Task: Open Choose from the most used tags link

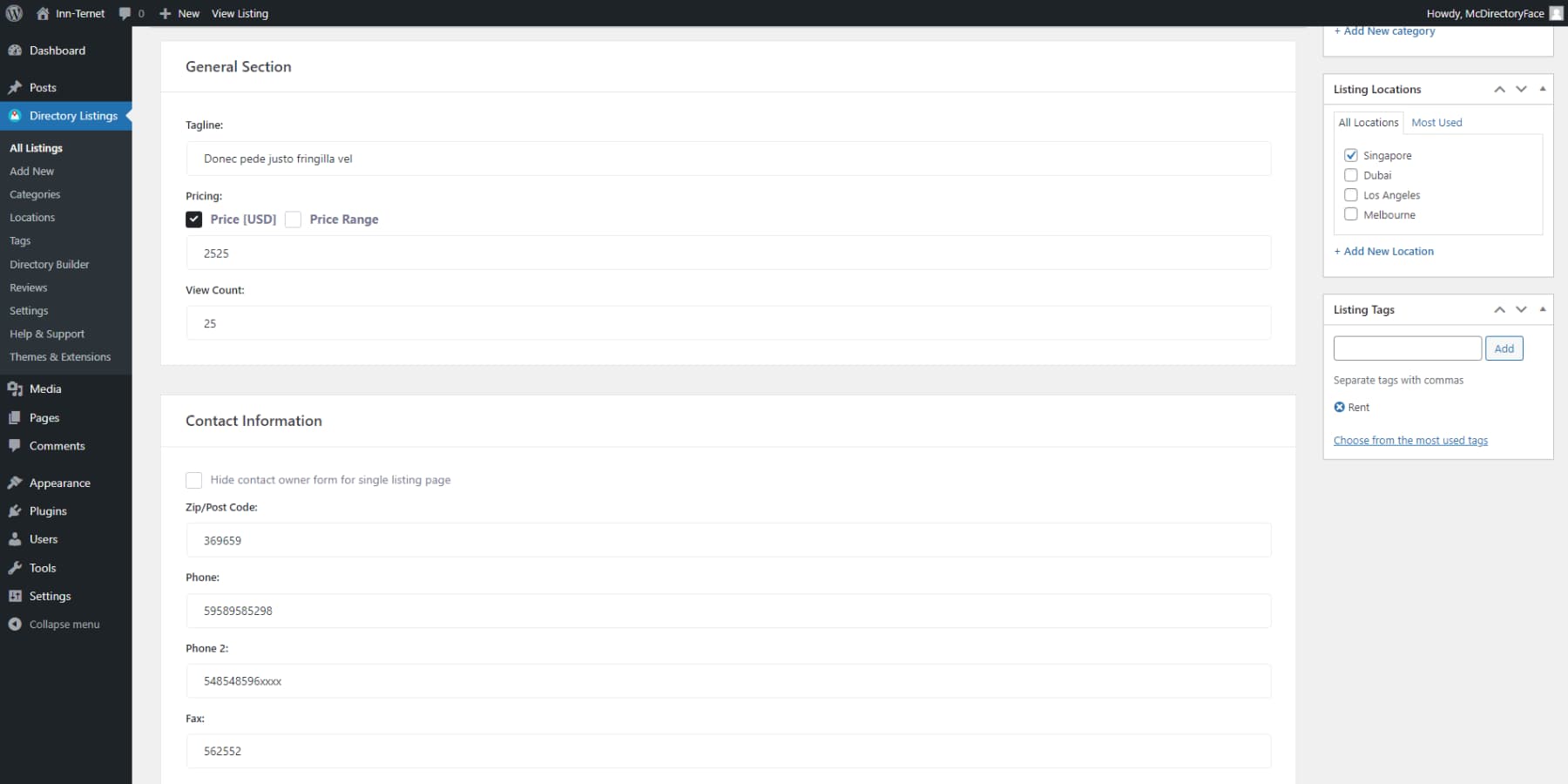Action: [1410, 440]
